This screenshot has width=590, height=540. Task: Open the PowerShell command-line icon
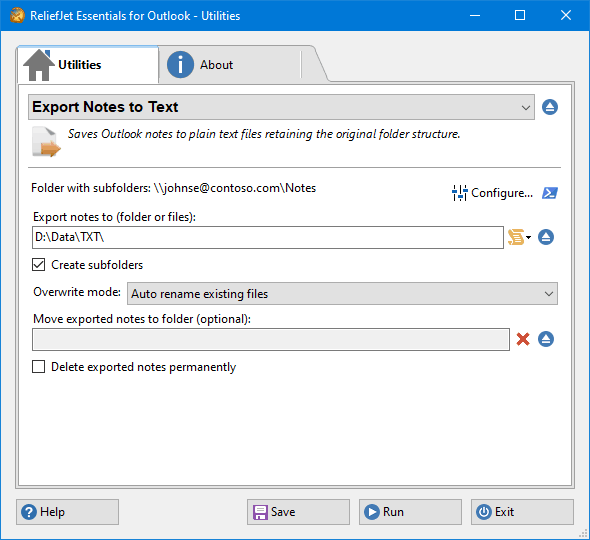point(550,193)
